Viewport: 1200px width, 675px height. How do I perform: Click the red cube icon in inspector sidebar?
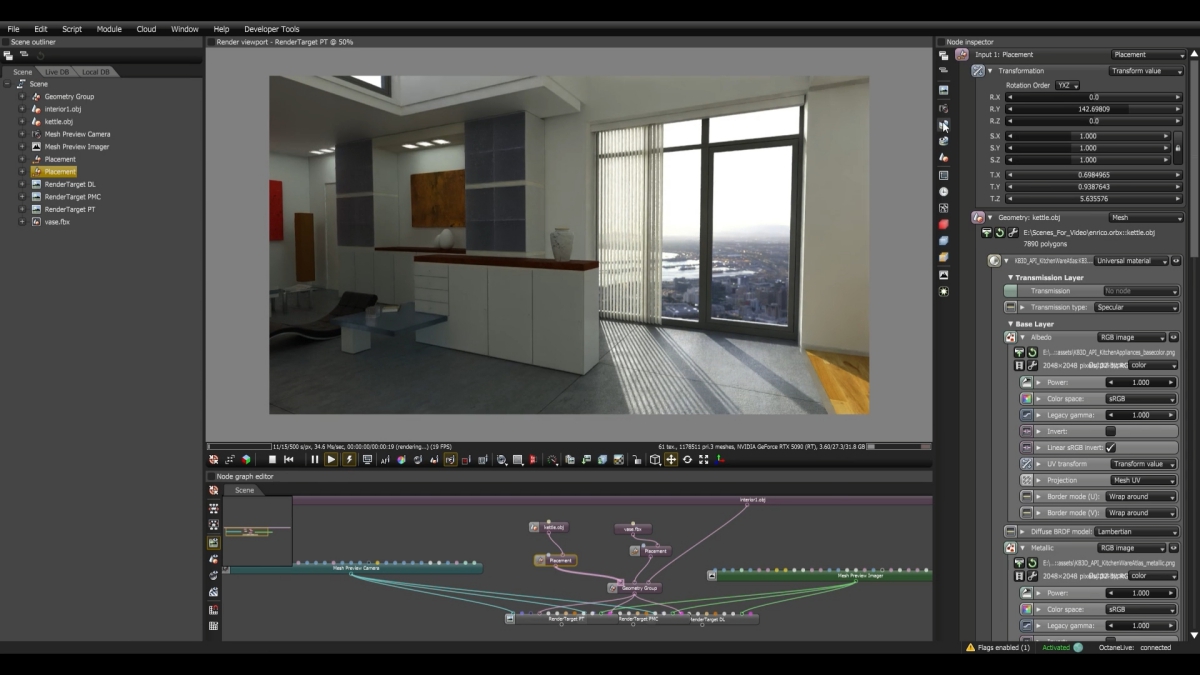click(x=943, y=224)
